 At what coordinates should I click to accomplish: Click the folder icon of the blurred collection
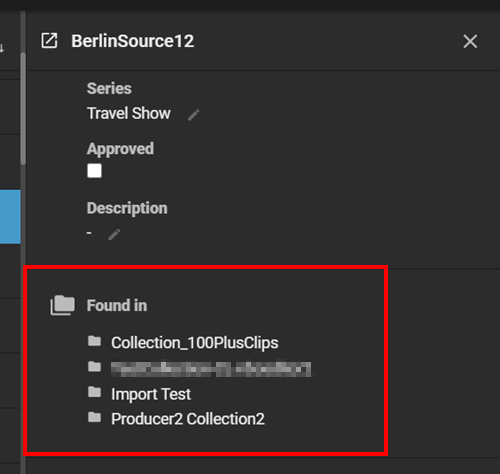[x=95, y=367]
